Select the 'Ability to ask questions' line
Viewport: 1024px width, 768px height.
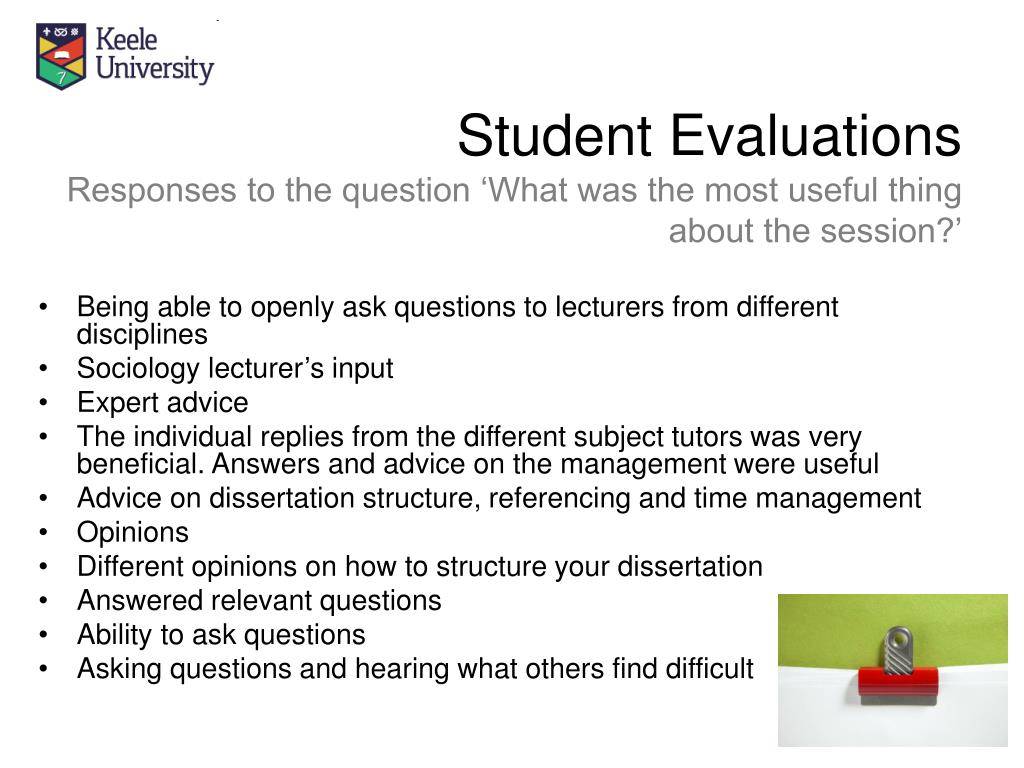[221, 635]
